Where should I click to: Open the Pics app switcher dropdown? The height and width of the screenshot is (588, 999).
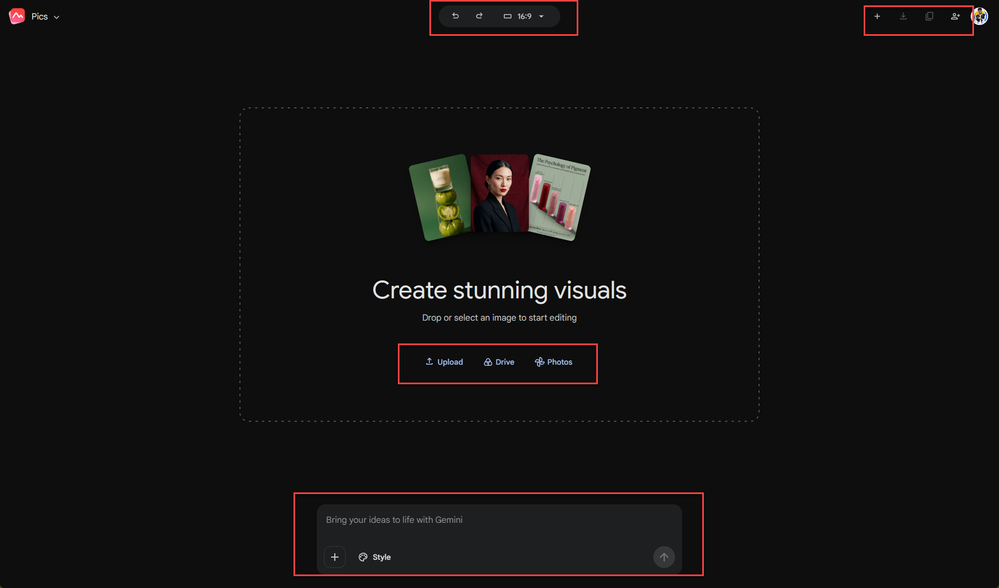click(x=45, y=17)
